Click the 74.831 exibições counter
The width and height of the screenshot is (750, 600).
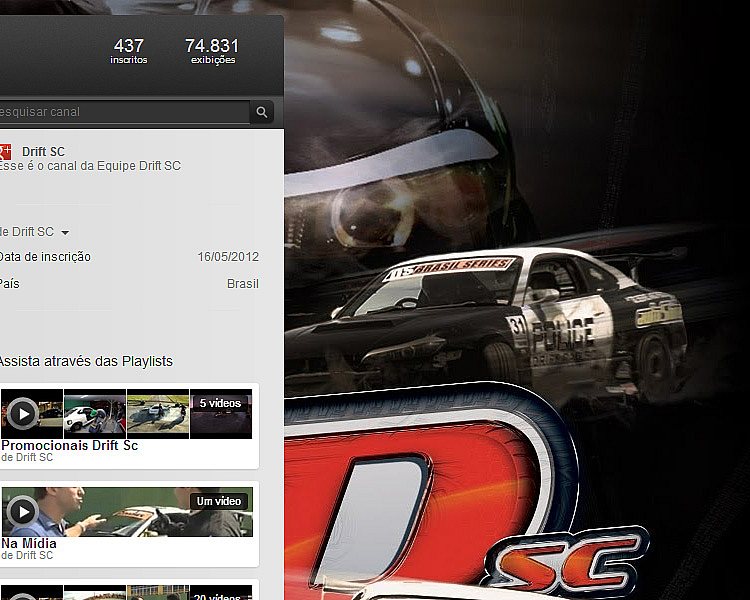tap(212, 51)
